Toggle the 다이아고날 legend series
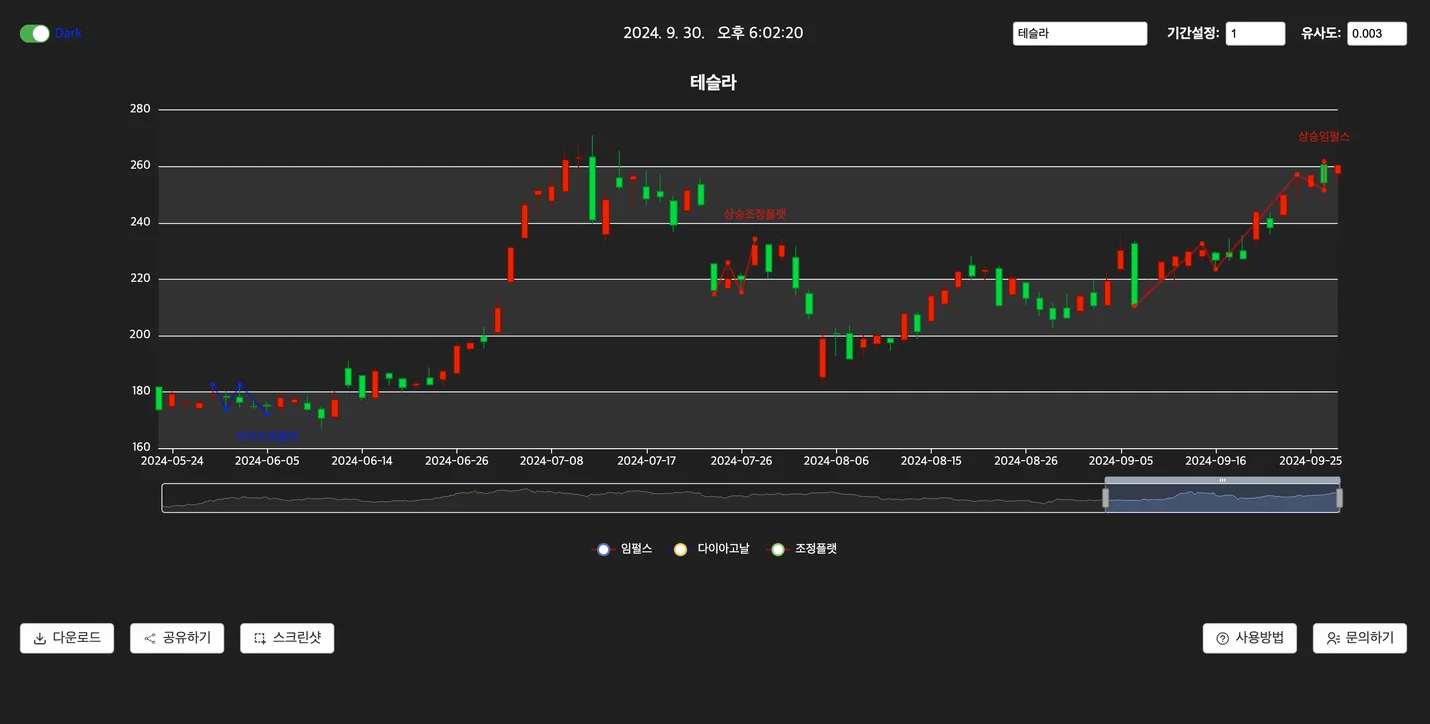 pos(709,549)
